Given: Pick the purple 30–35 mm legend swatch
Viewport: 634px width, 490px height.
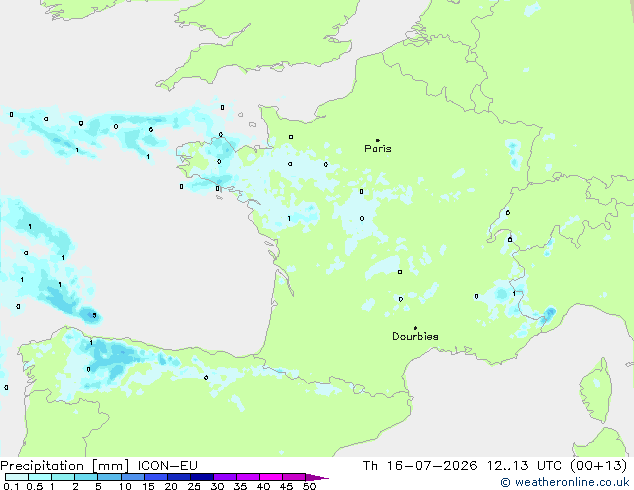Looking at the screenshot, I should (225, 477).
